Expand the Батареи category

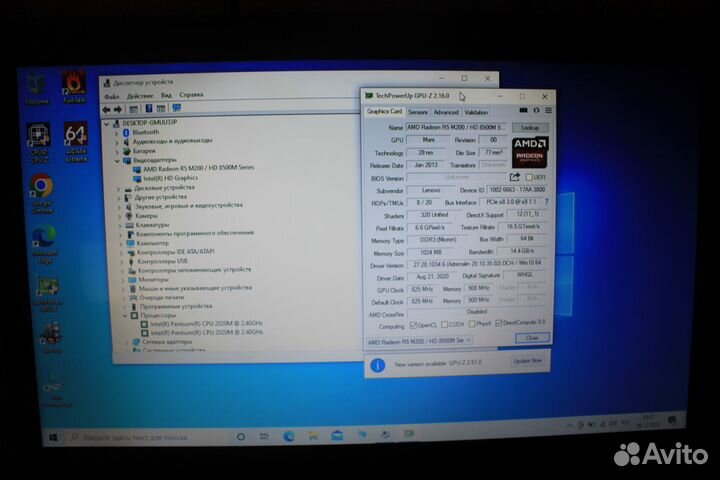tap(117, 152)
